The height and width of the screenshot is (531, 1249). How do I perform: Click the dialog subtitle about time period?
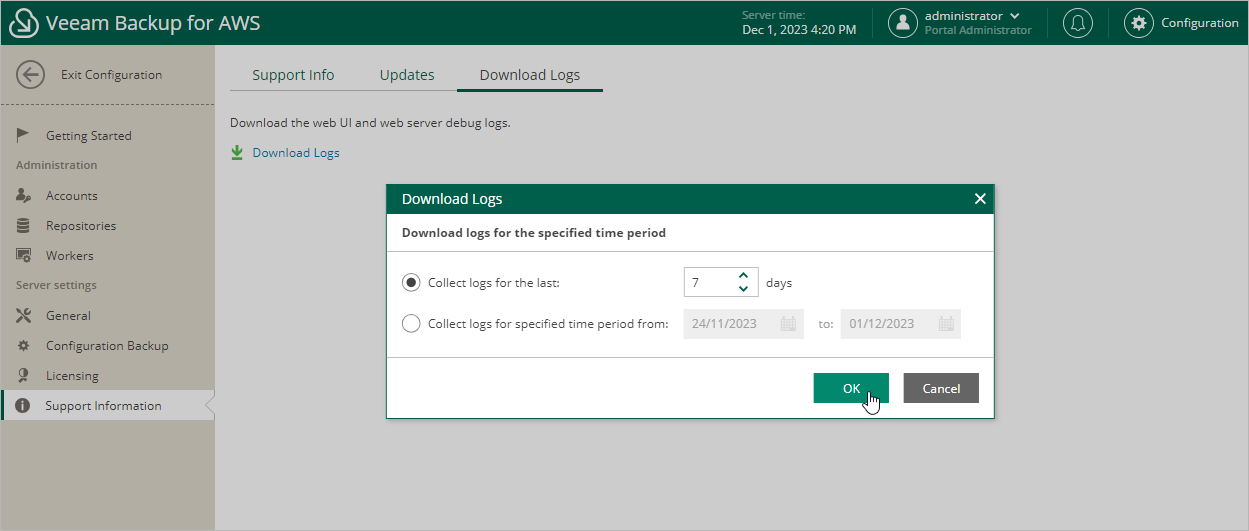pyautogui.click(x=534, y=233)
